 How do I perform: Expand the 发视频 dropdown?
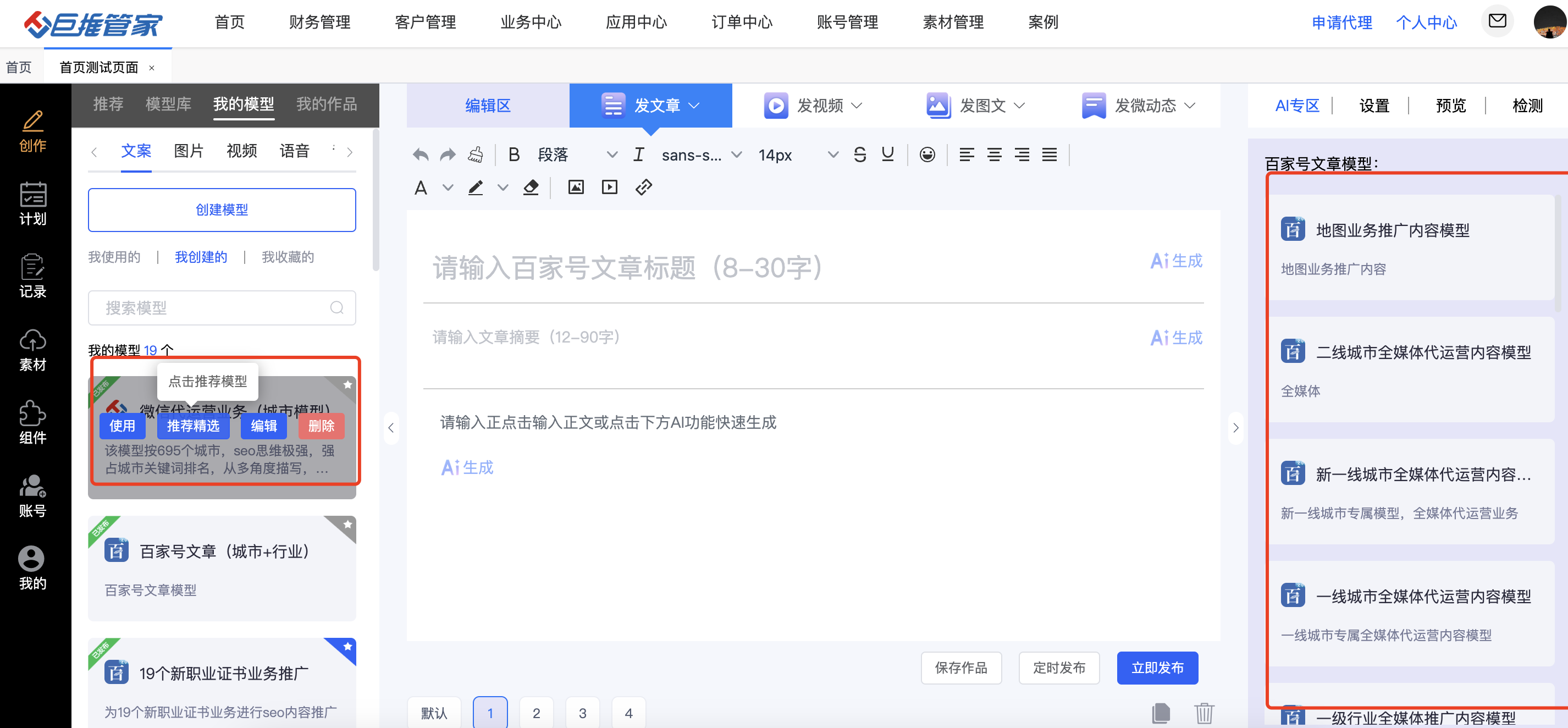(857, 106)
